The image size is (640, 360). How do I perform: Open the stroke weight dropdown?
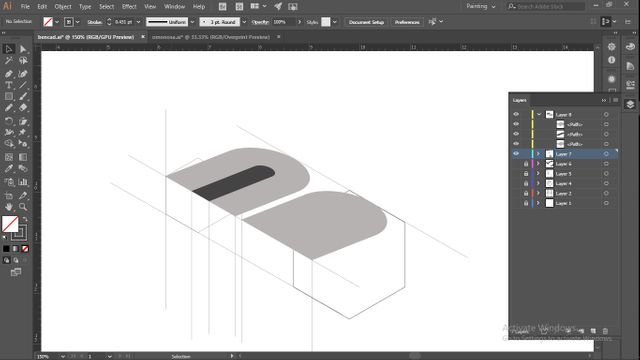[x=138, y=22]
